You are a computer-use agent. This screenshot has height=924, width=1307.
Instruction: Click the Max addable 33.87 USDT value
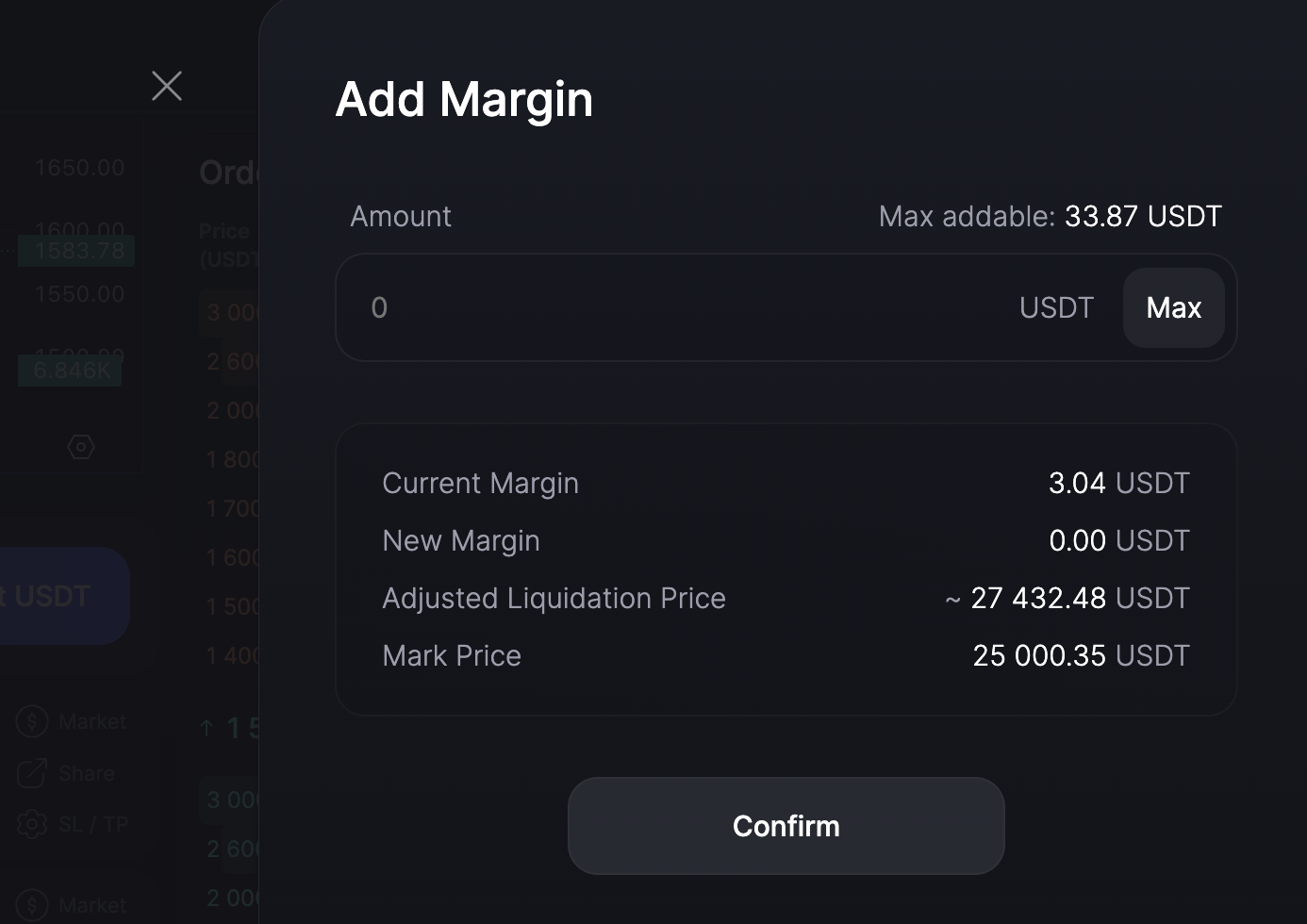(x=1142, y=217)
